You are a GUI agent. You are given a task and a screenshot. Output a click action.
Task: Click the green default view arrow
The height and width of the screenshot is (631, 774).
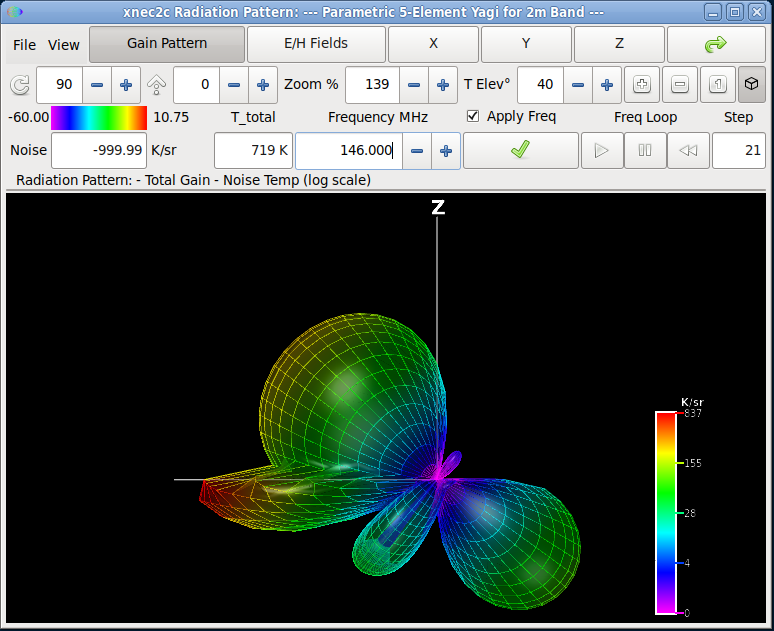coord(716,44)
